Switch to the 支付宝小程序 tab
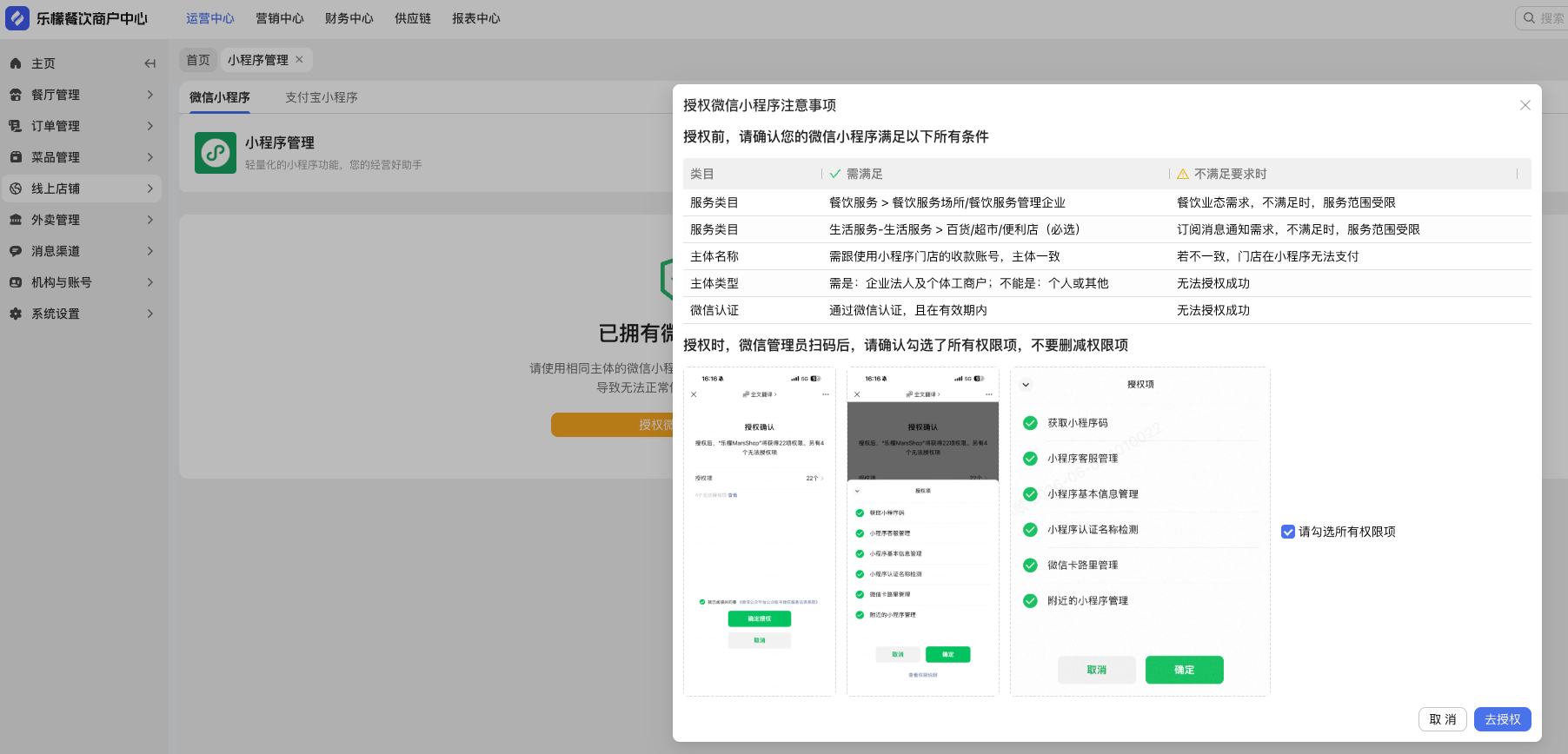The image size is (1568, 754). coord(322,97)
